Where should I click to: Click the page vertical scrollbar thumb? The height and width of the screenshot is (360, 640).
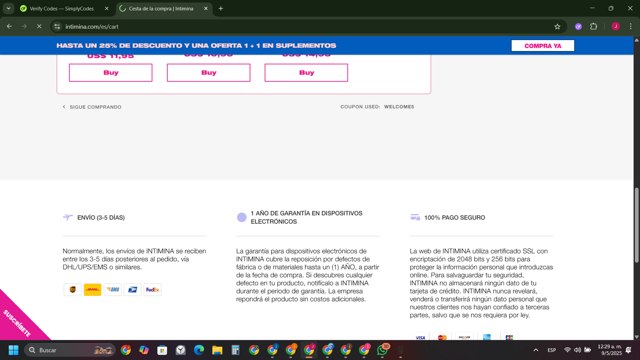click(636, 225)
